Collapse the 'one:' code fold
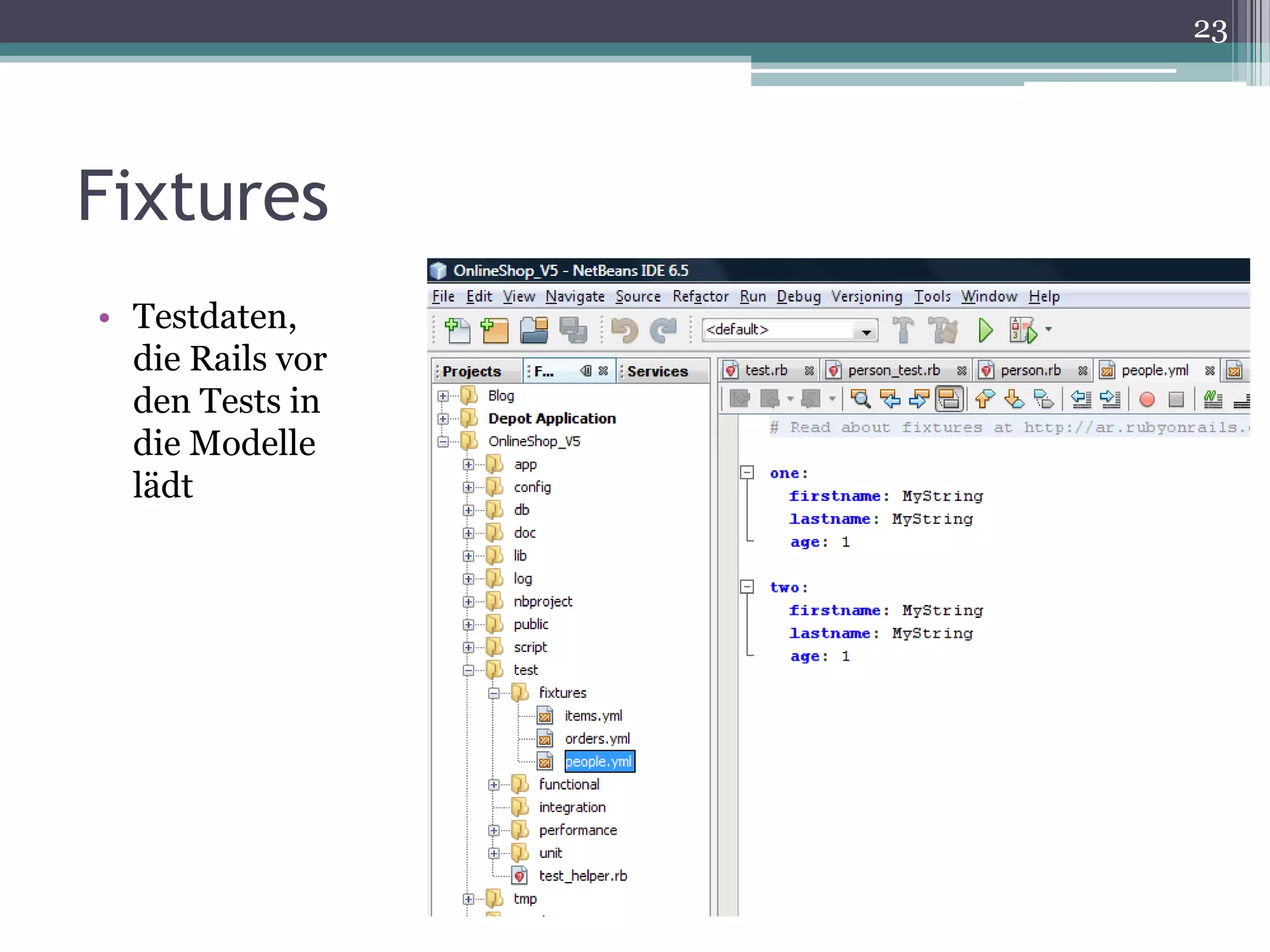The height and width of the screenshot is (952, 1270). click(x=747, y=473)
